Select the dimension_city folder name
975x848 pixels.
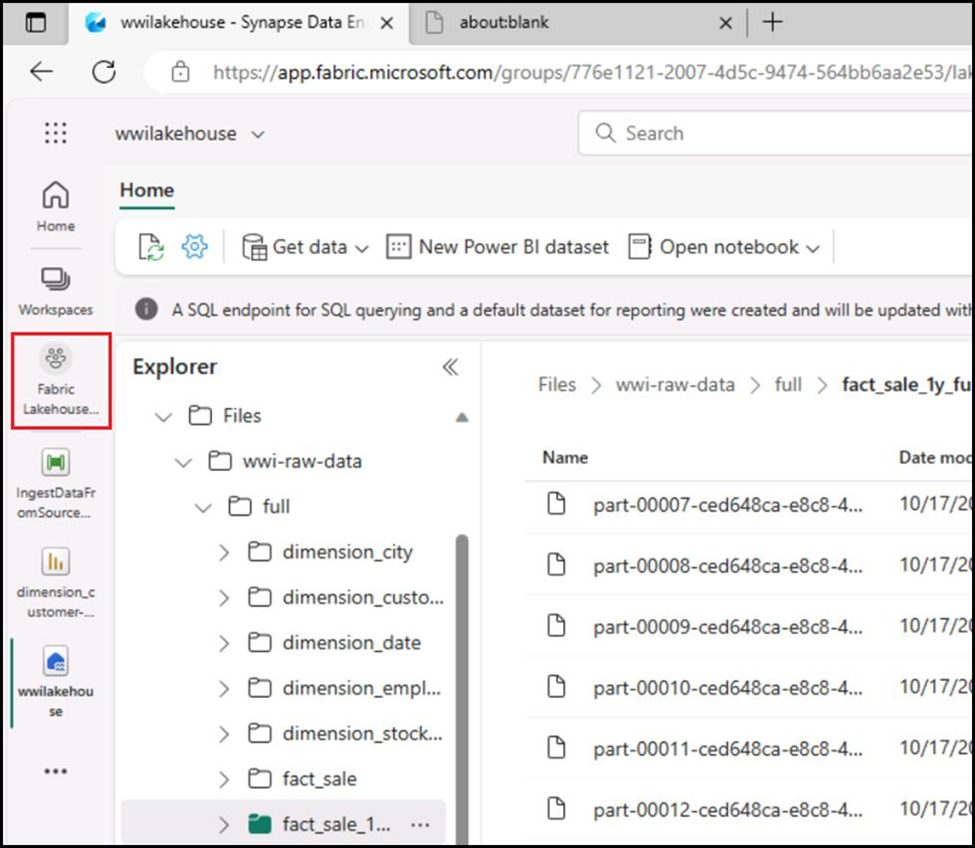click(x=348, y=552)
